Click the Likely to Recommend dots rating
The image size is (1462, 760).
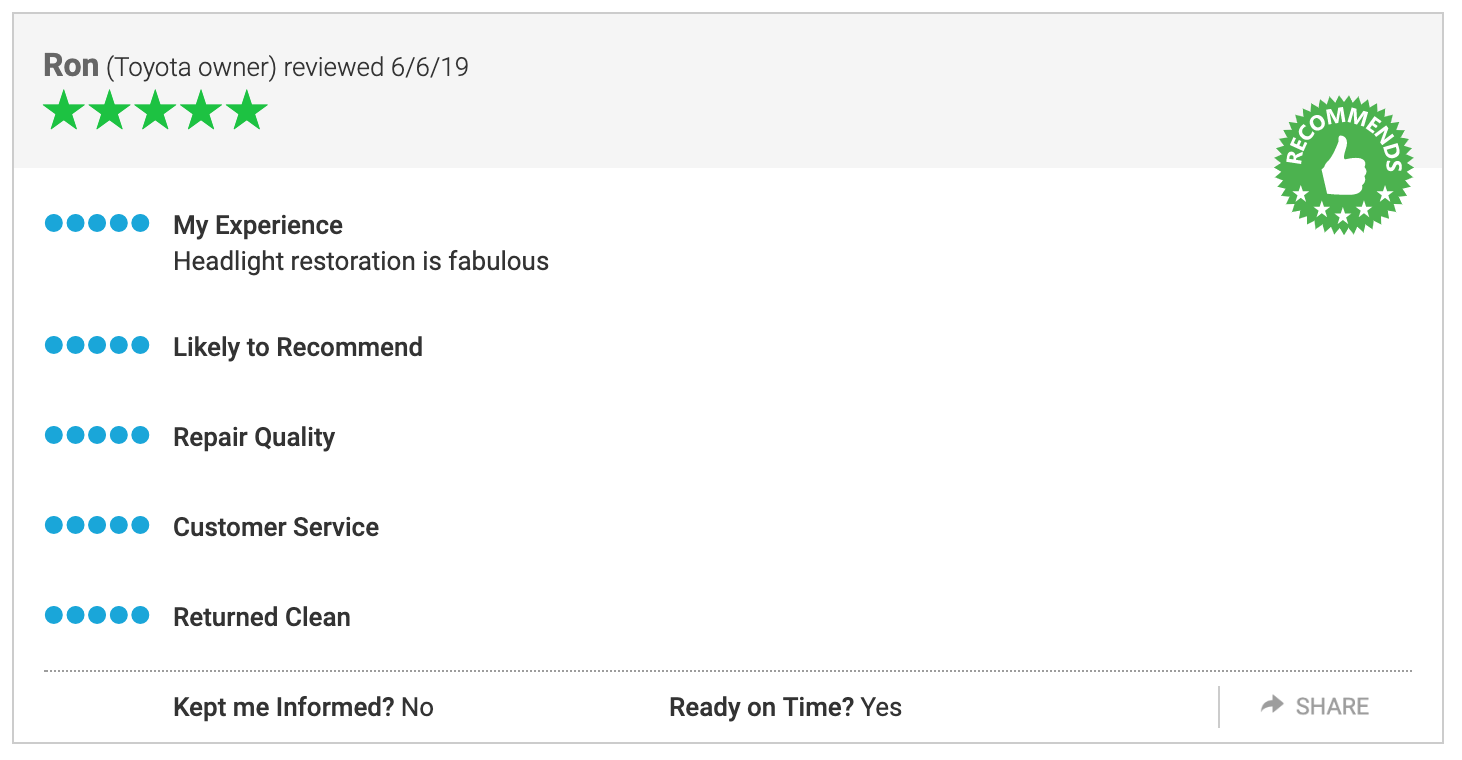tap(97, 345)
